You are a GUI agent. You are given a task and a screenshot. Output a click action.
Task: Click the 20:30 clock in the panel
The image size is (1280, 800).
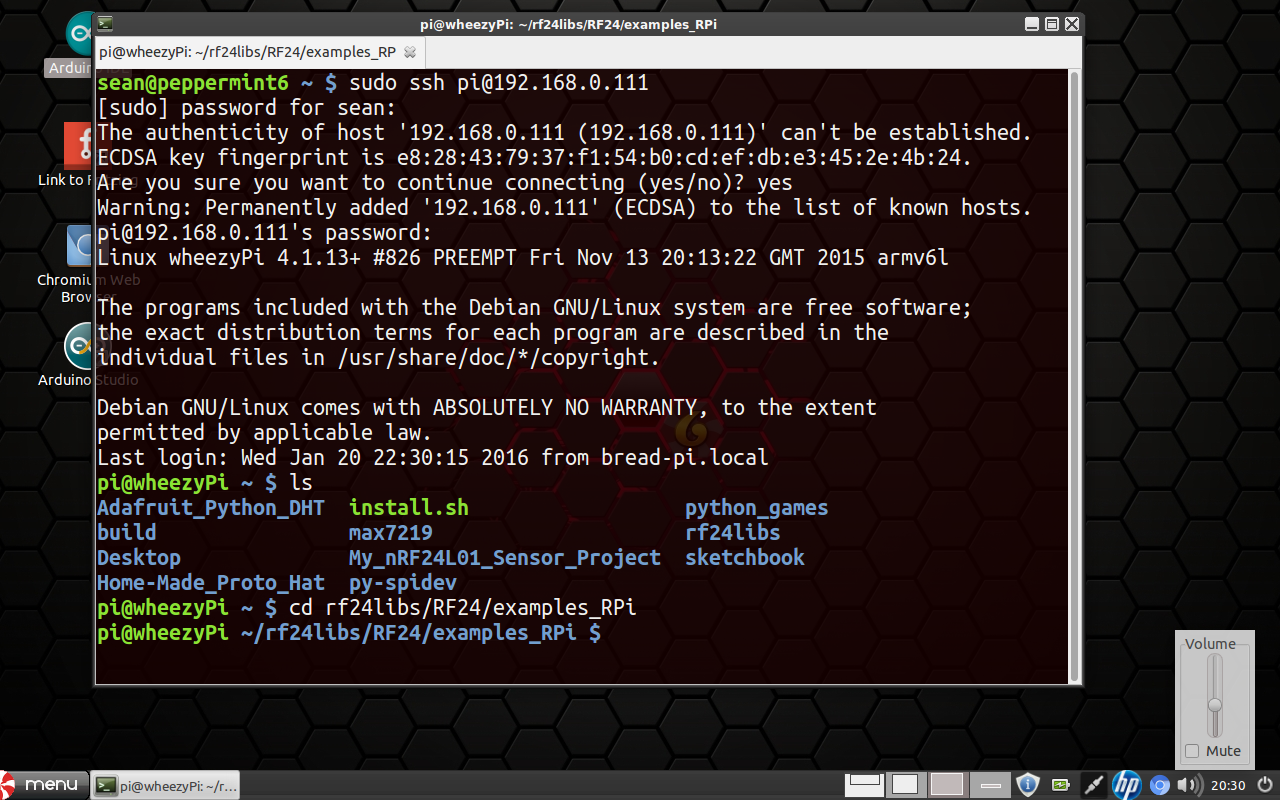(1228, 785)
